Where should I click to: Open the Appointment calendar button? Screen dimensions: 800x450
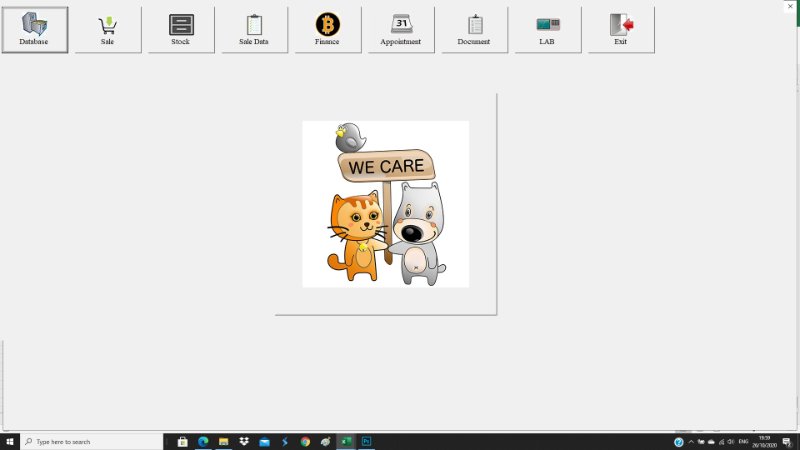click(x=400, y=30)
